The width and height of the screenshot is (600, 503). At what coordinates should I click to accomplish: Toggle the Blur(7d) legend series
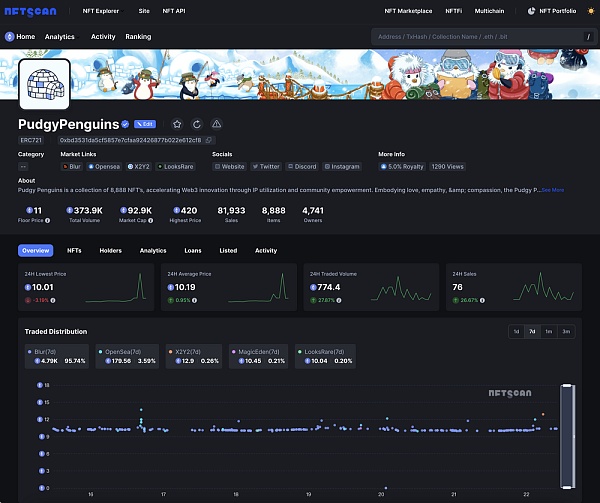point(57,355)
